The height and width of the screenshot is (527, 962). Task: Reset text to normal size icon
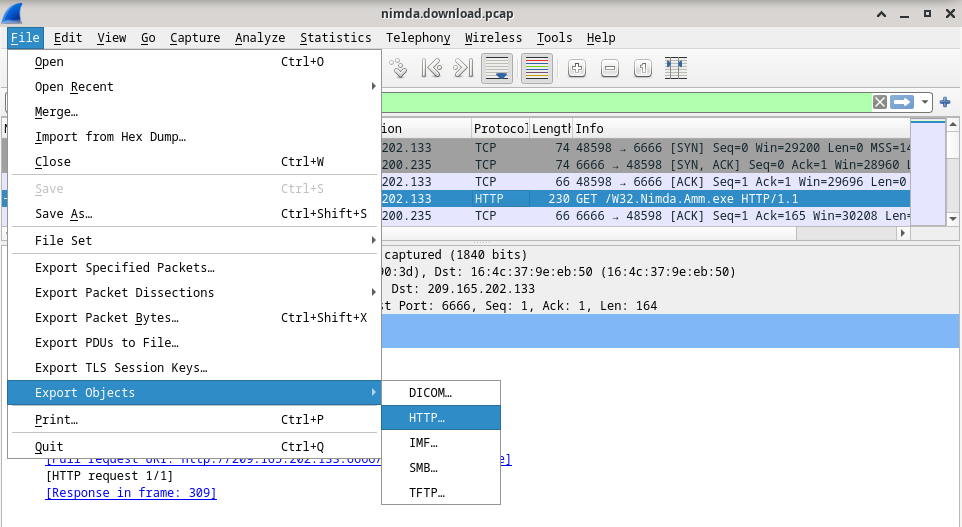pyautogui.click(x=642, y=68)
